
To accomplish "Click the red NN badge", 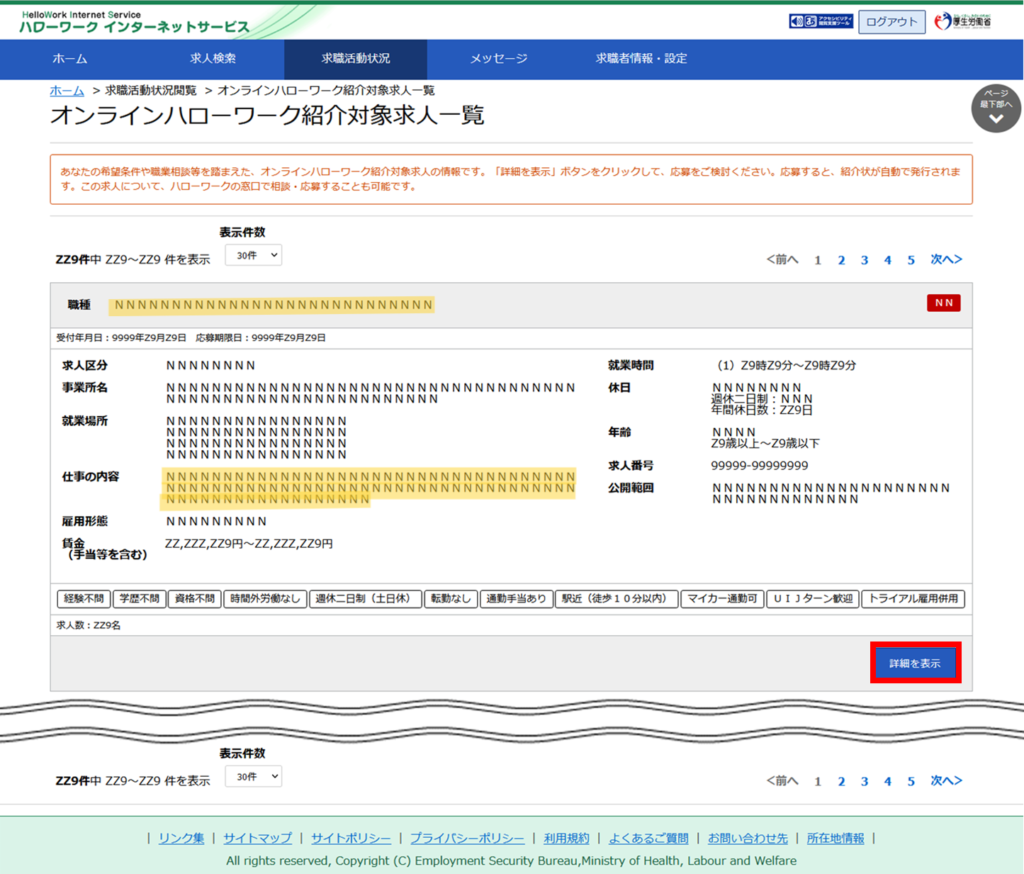I will coord(943,303).
